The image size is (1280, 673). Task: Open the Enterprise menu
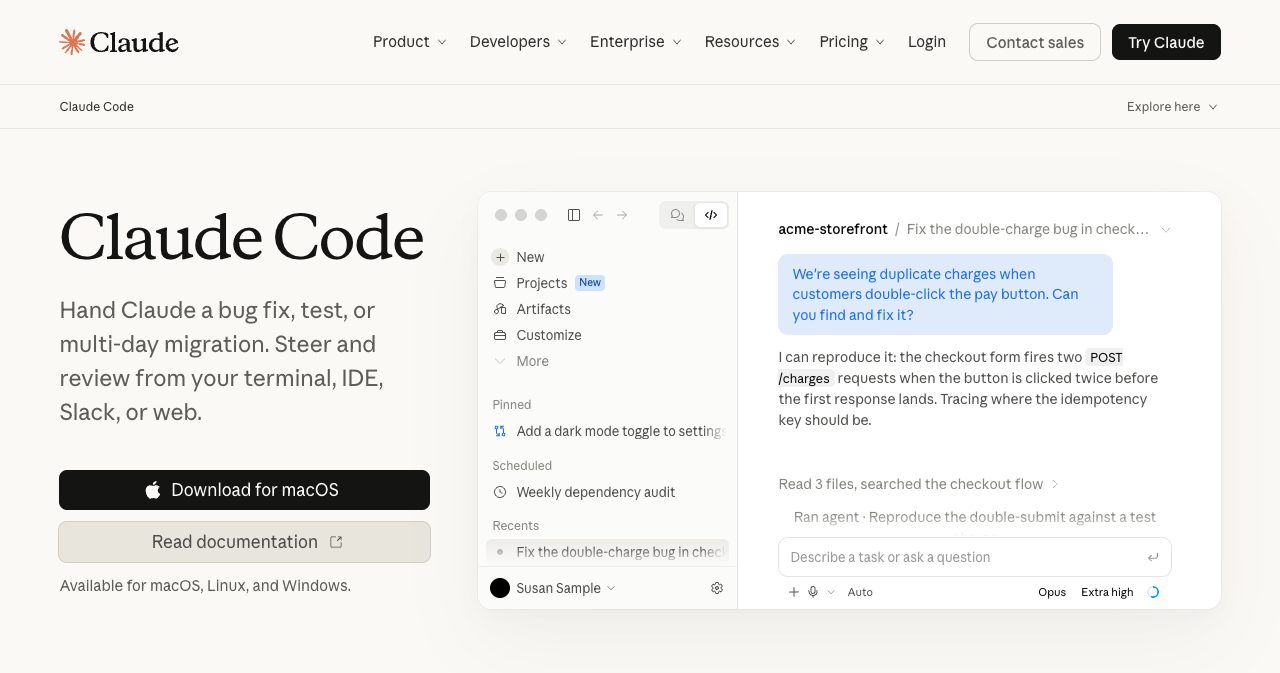636,42
